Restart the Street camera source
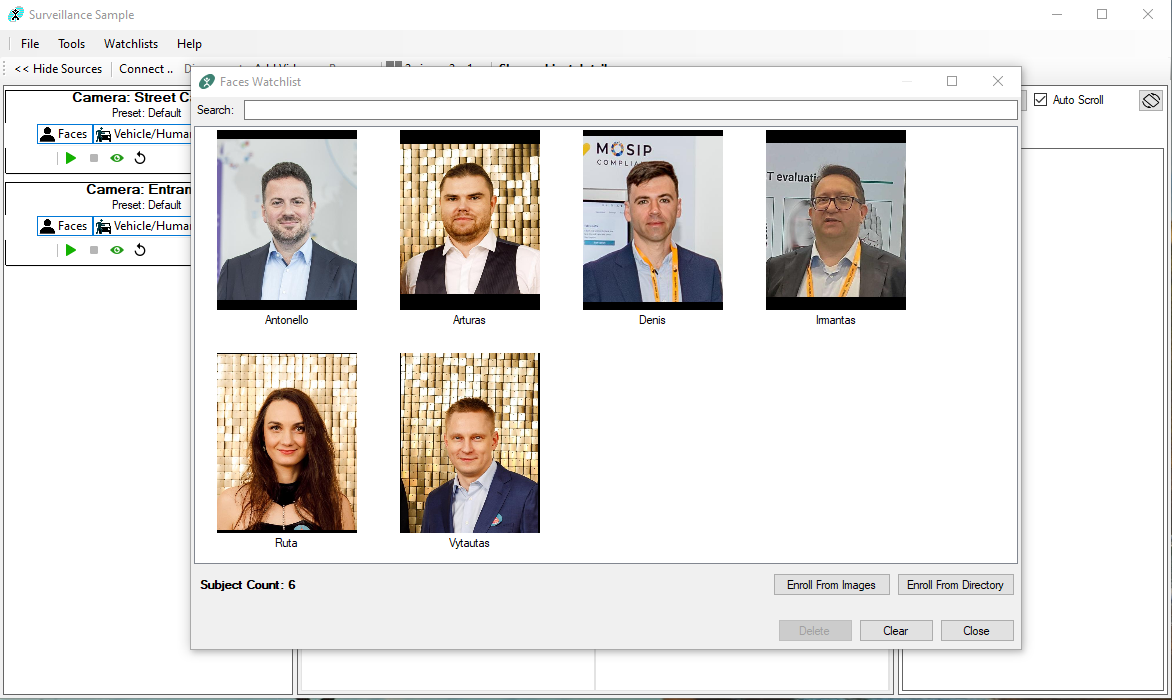 pos(140,158)
